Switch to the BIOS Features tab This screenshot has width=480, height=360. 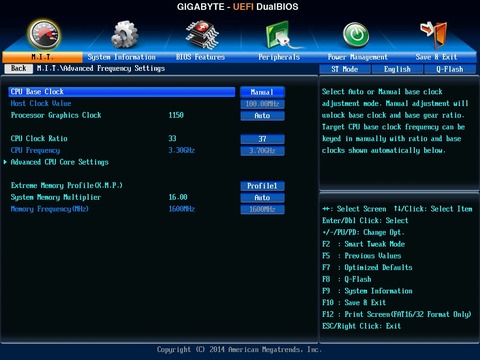point(200,57)
